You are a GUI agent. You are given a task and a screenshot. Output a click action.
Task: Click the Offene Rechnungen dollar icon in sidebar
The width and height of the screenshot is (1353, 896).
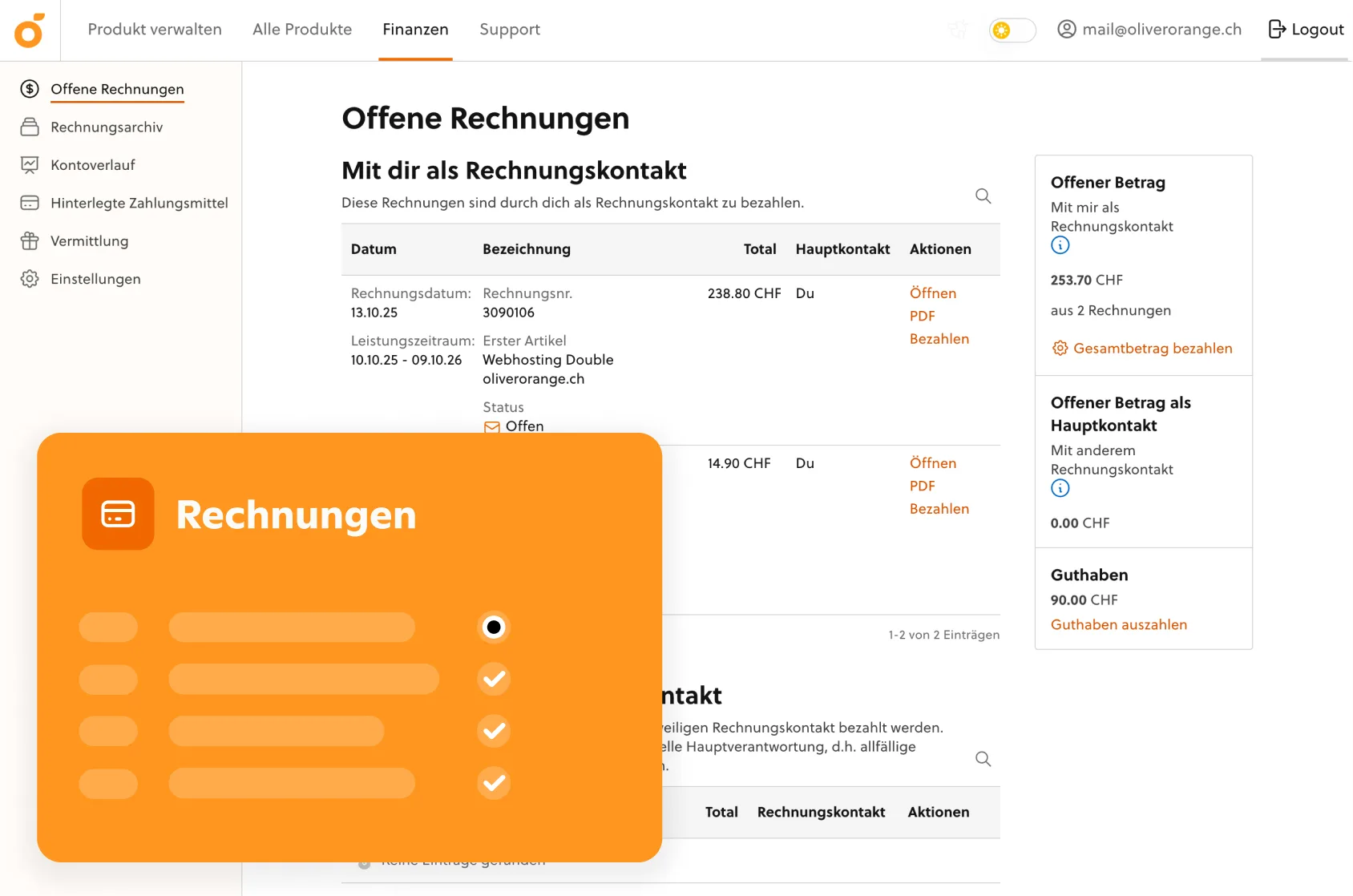pos(30,89)
